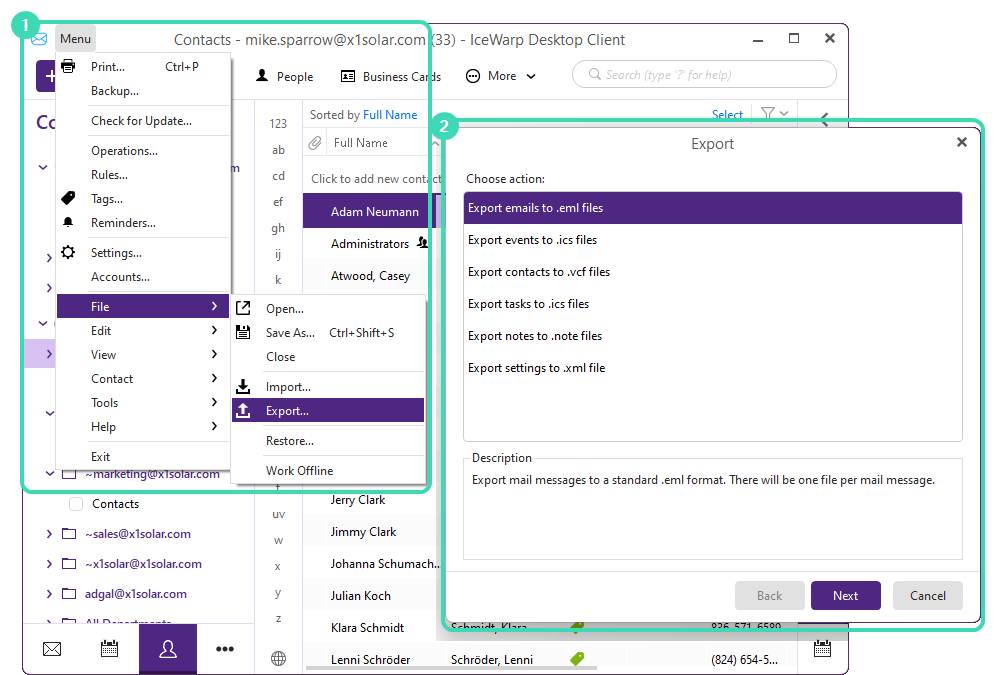997x675 pixels.
Task: Click the floppy disk Save As icon
Action: click(x=243, y=332)
